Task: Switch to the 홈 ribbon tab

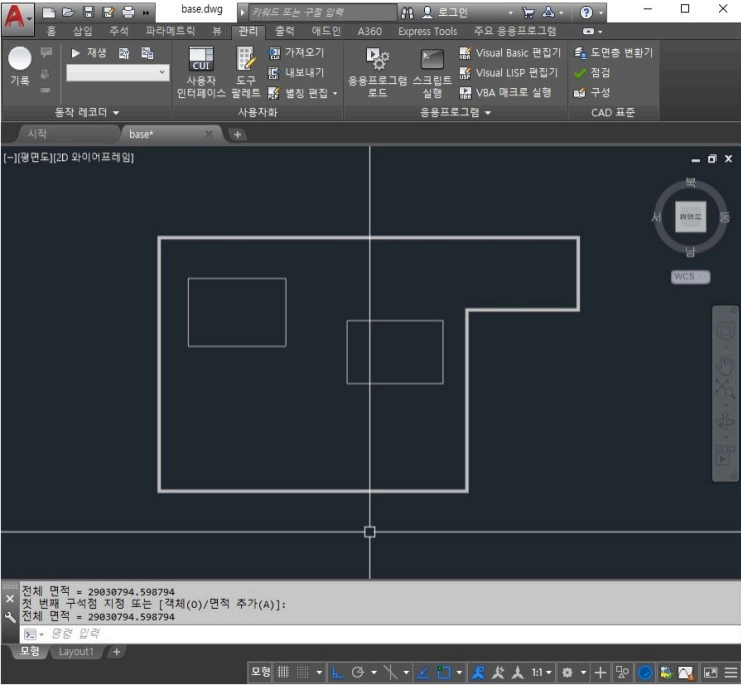Action: [x=51, y=31]
